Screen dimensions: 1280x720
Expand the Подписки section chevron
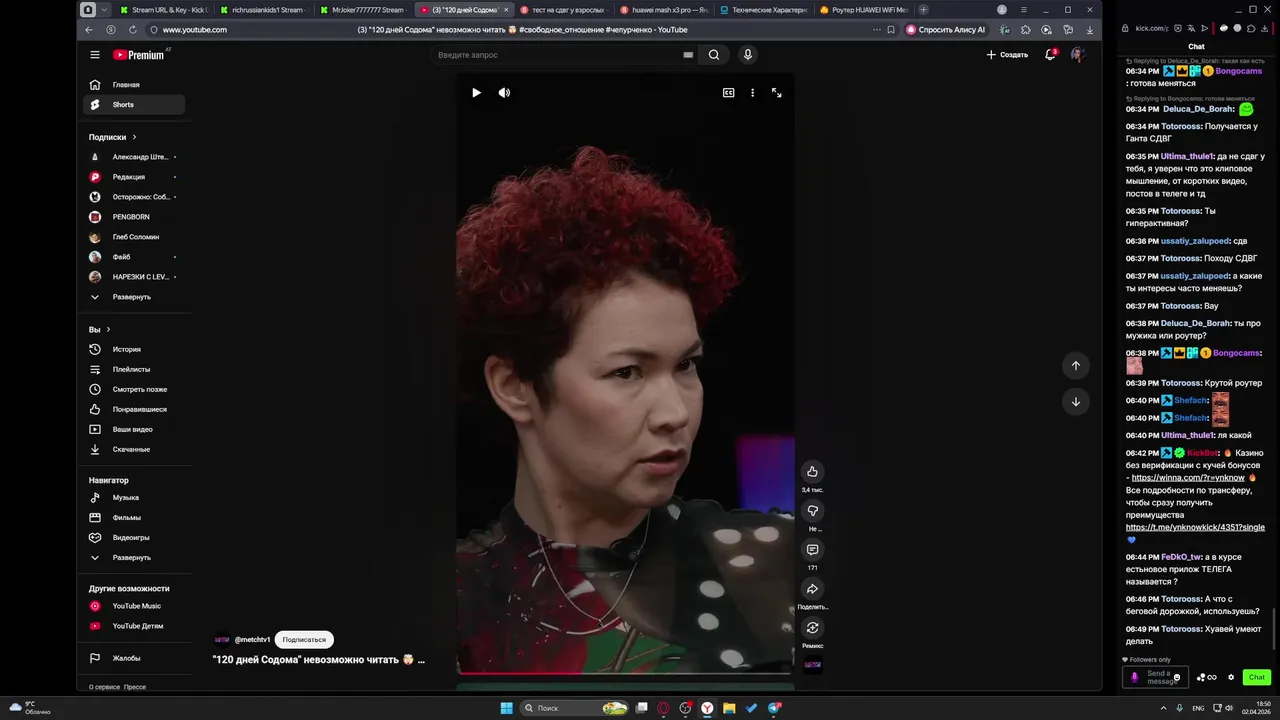pyautogui.click(x=134, y=137)
